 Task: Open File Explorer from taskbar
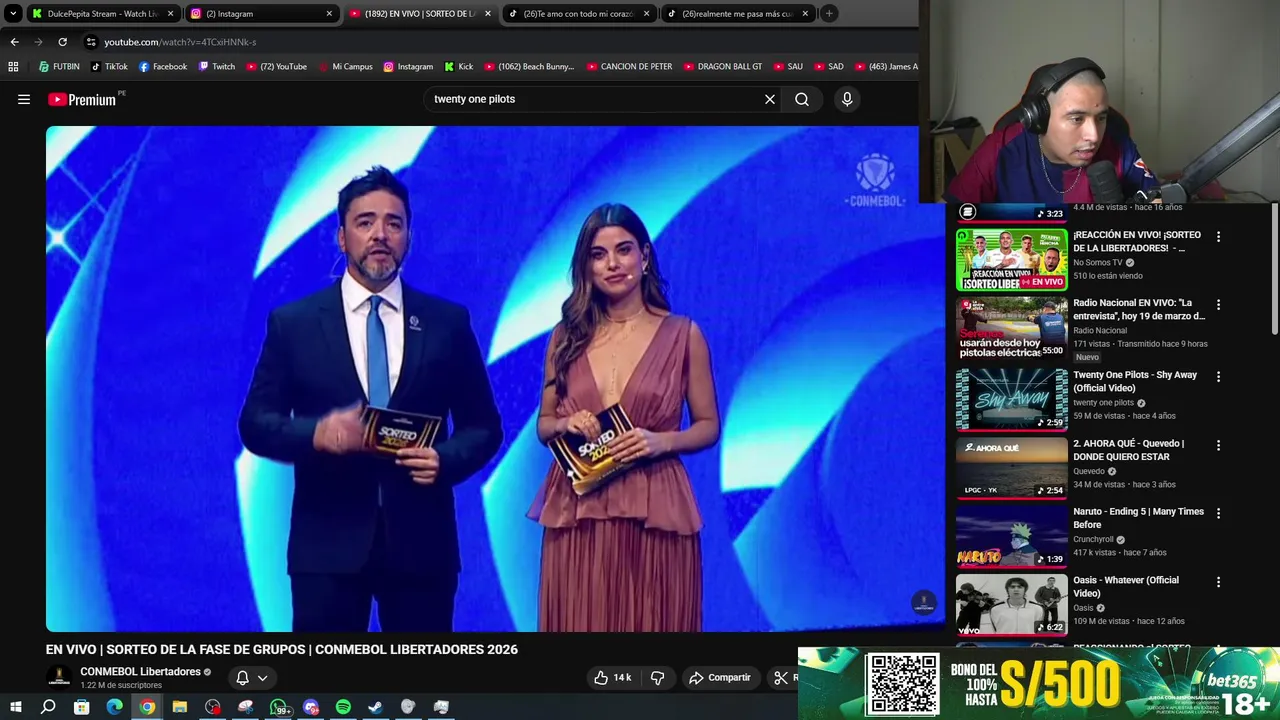point(179,707)
